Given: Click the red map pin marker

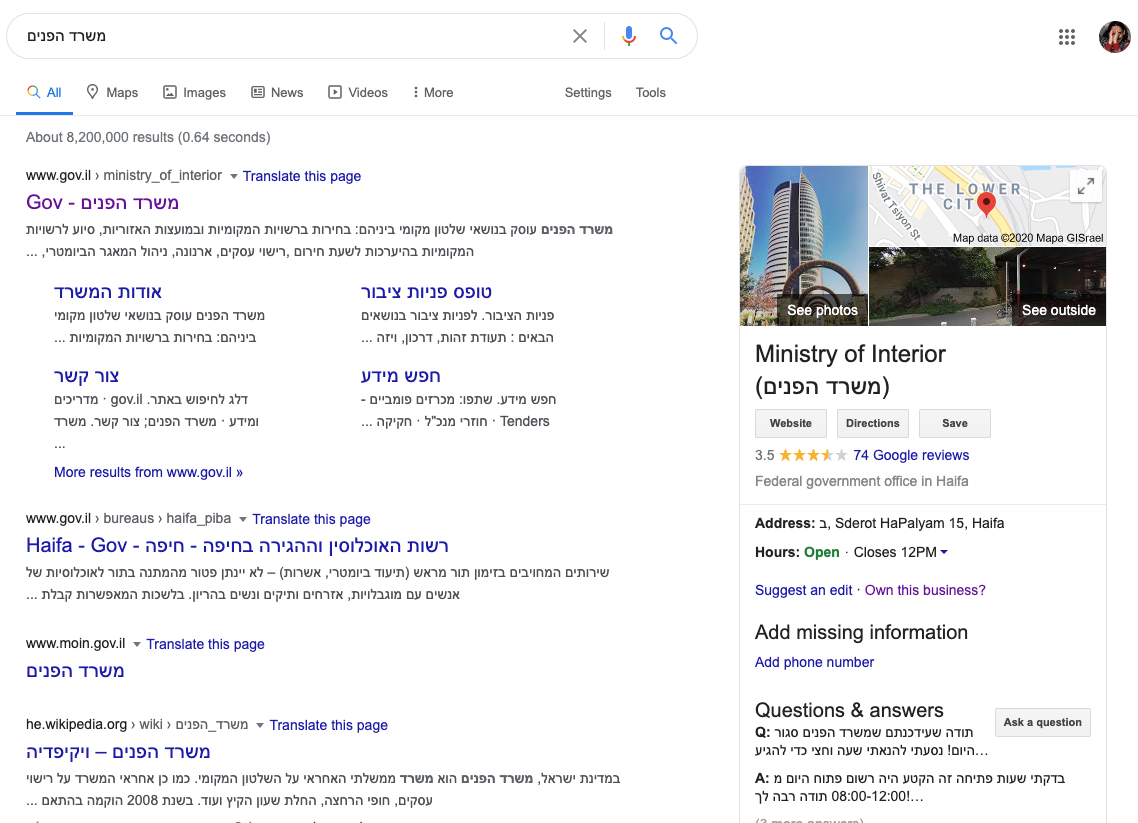Looking at the screenshot, I should click(986, 205).
